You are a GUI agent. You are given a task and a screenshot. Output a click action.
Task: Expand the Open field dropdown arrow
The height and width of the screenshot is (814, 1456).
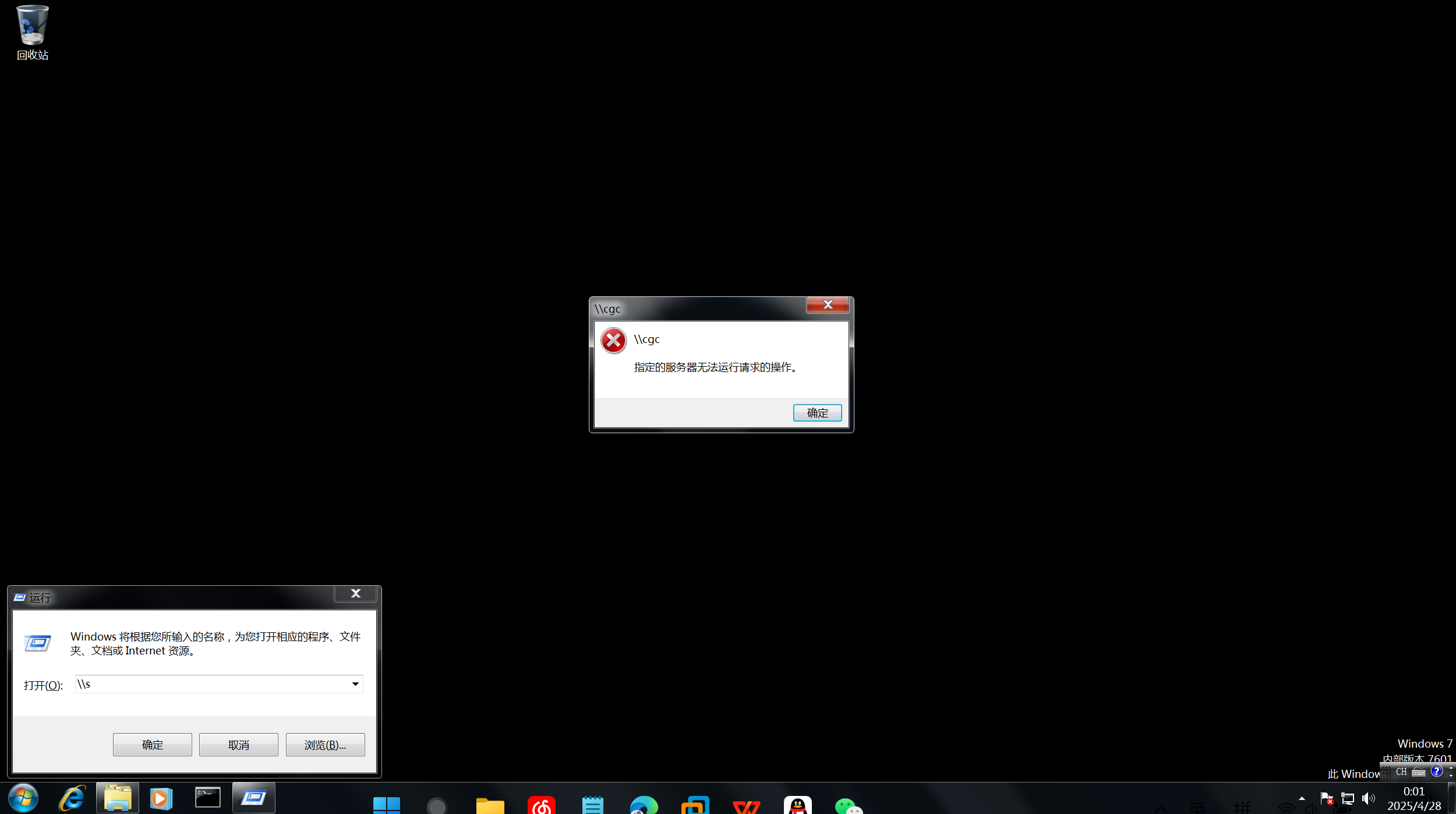pyautogui.click(x=355, y=684)
